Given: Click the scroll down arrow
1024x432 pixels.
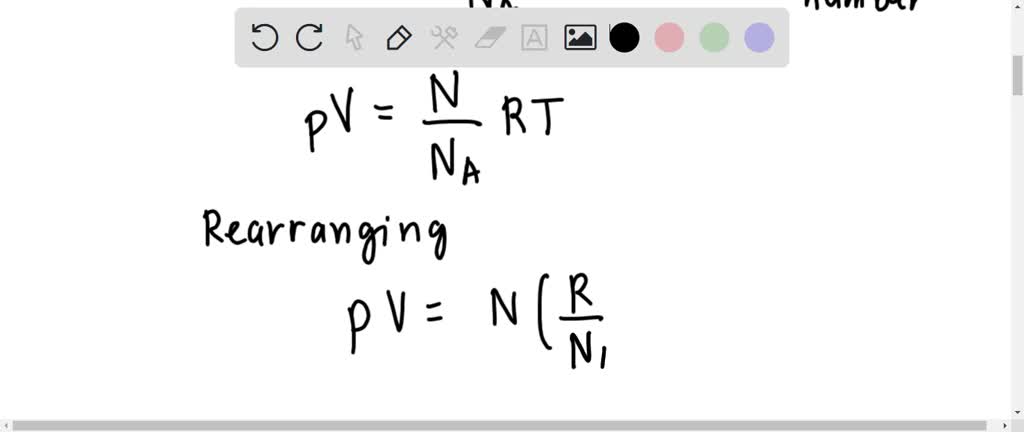Looking at the screenshot, I should click(1017, 412).
